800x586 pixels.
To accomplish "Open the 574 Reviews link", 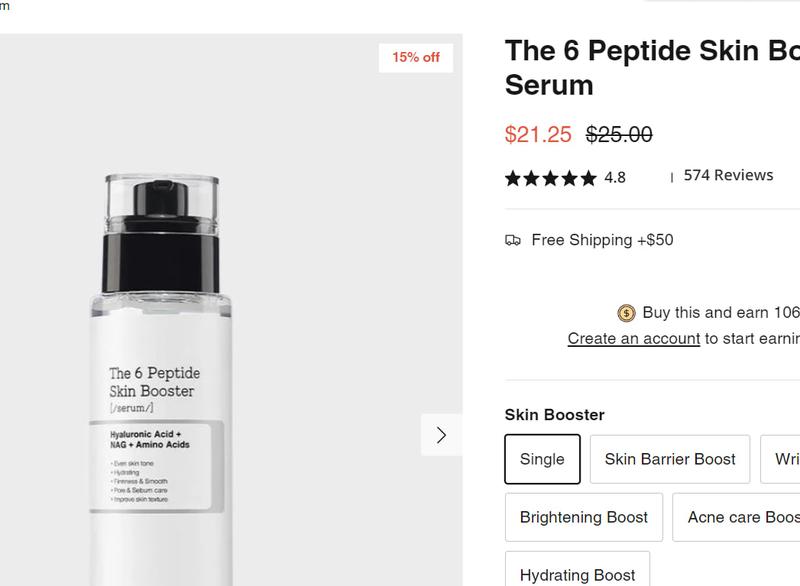I will pyautogui.click(x=728, y=175).
